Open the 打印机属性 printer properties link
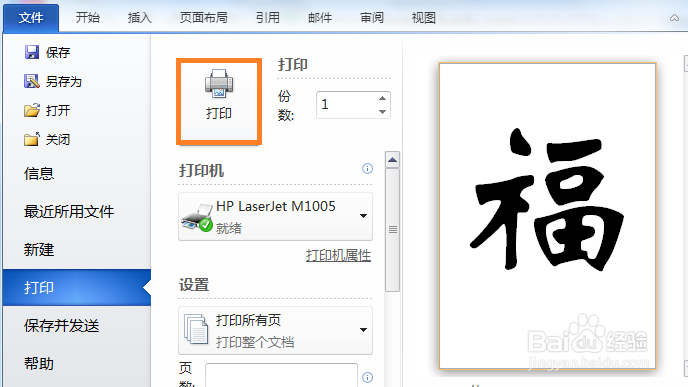688x387 pixels. click(x=338, y=255)
